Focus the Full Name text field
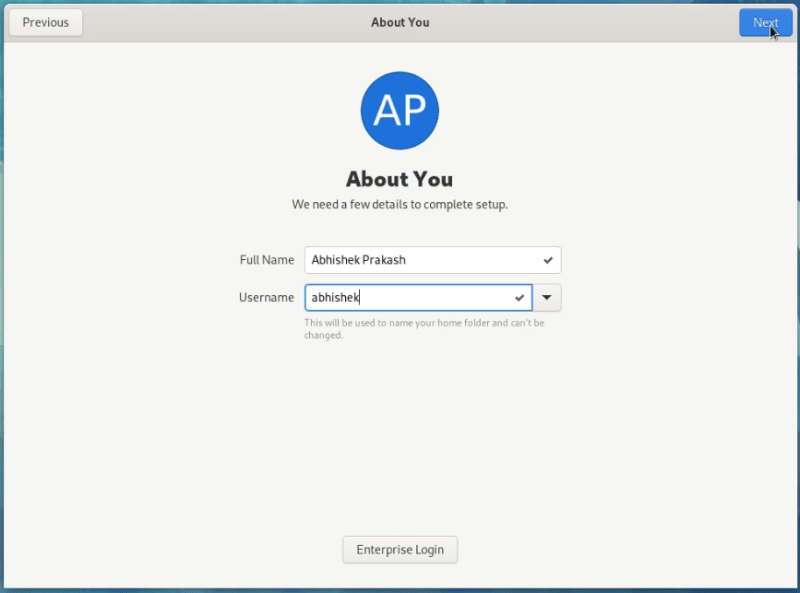 pos(470,260)
